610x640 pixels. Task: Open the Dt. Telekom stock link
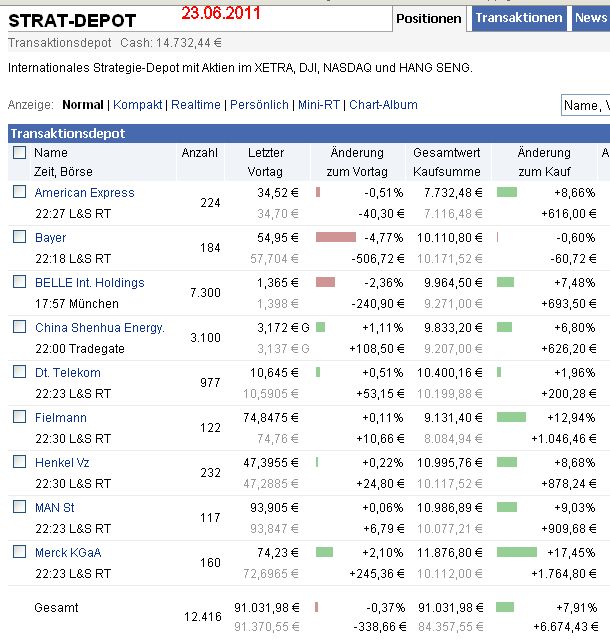click(x=68, y=373)
